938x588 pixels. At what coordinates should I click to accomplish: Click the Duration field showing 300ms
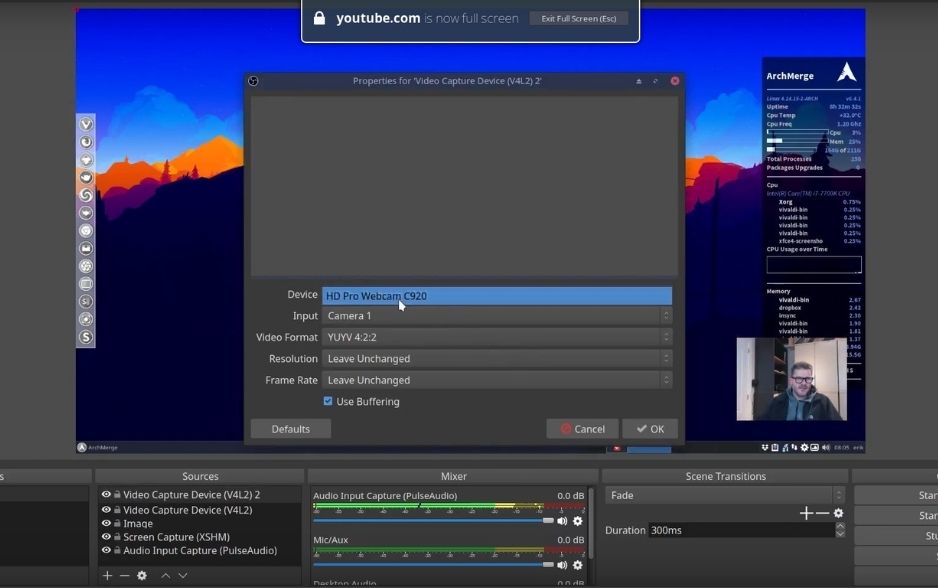coord(742,530)
